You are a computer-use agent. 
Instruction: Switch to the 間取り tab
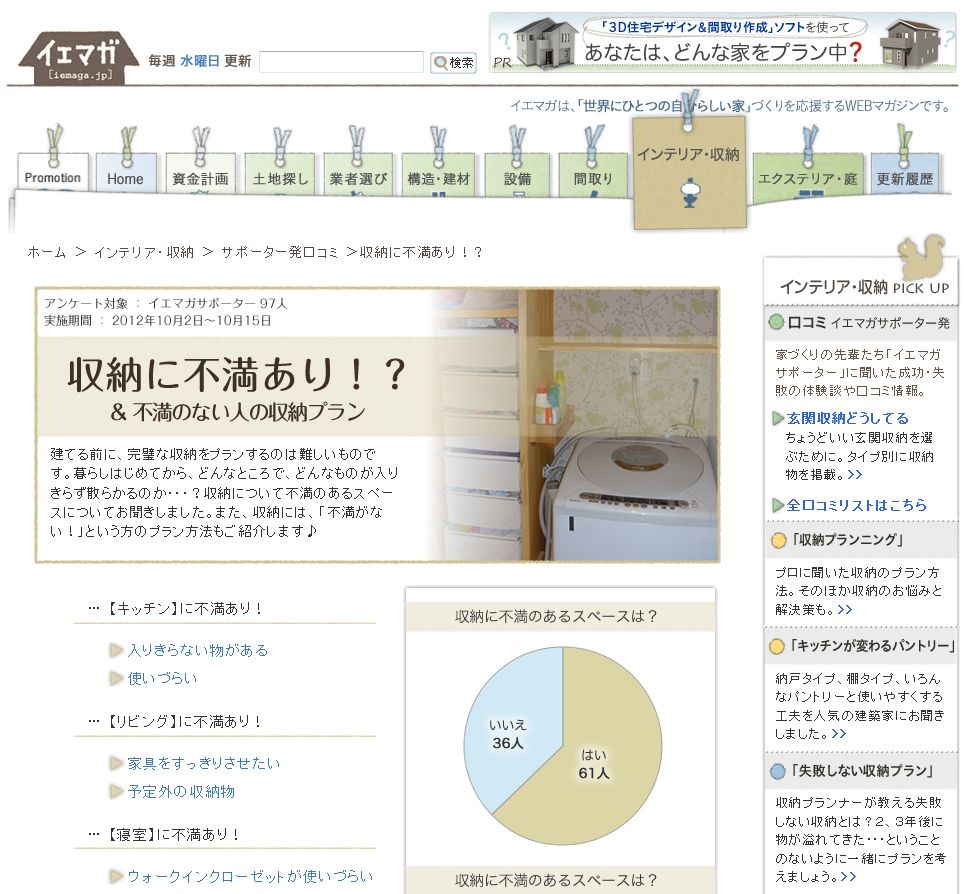pyautogui.click(x=593, y=174)
